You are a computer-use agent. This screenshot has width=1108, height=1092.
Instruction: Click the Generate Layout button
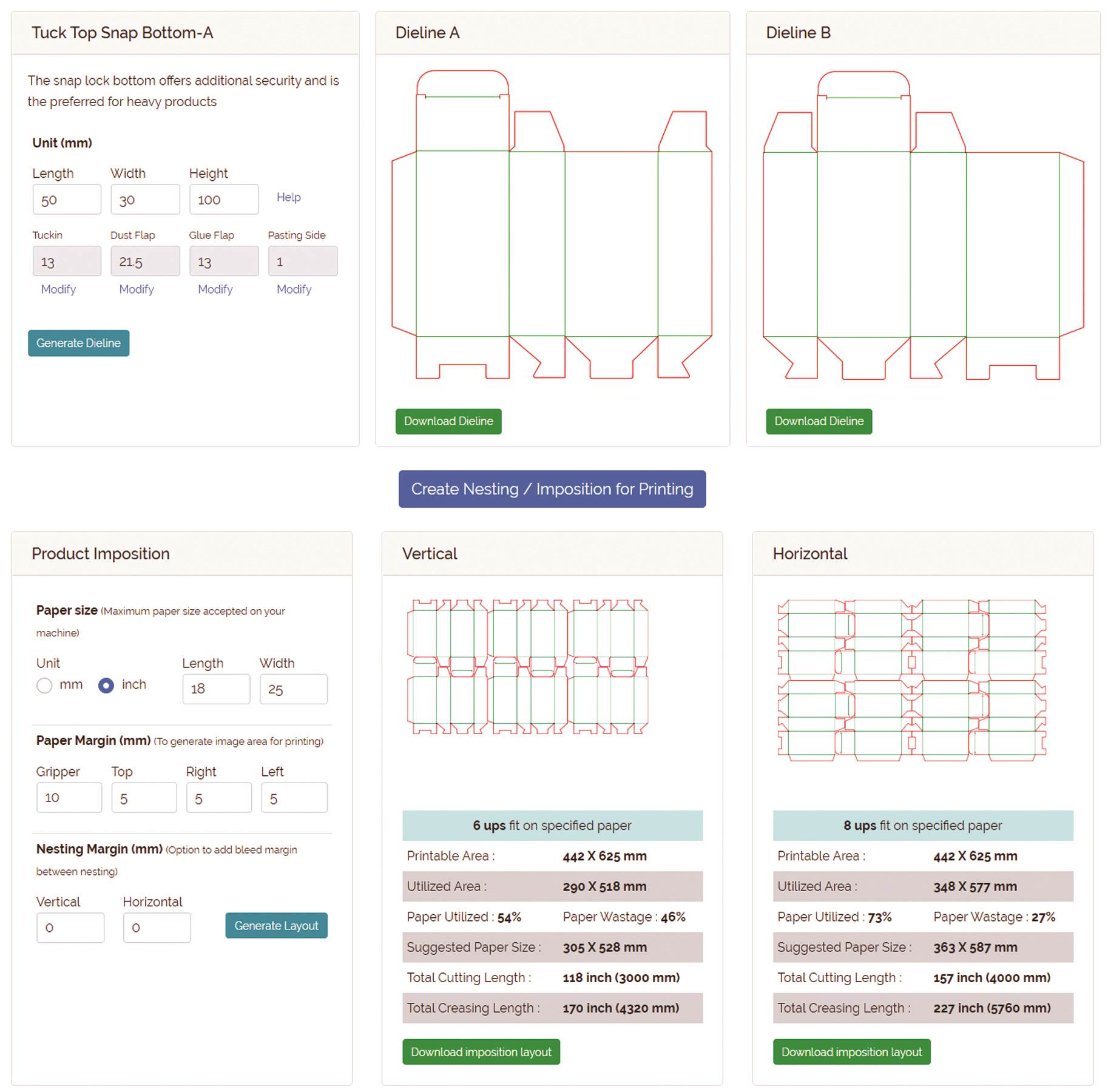[276, 926]
